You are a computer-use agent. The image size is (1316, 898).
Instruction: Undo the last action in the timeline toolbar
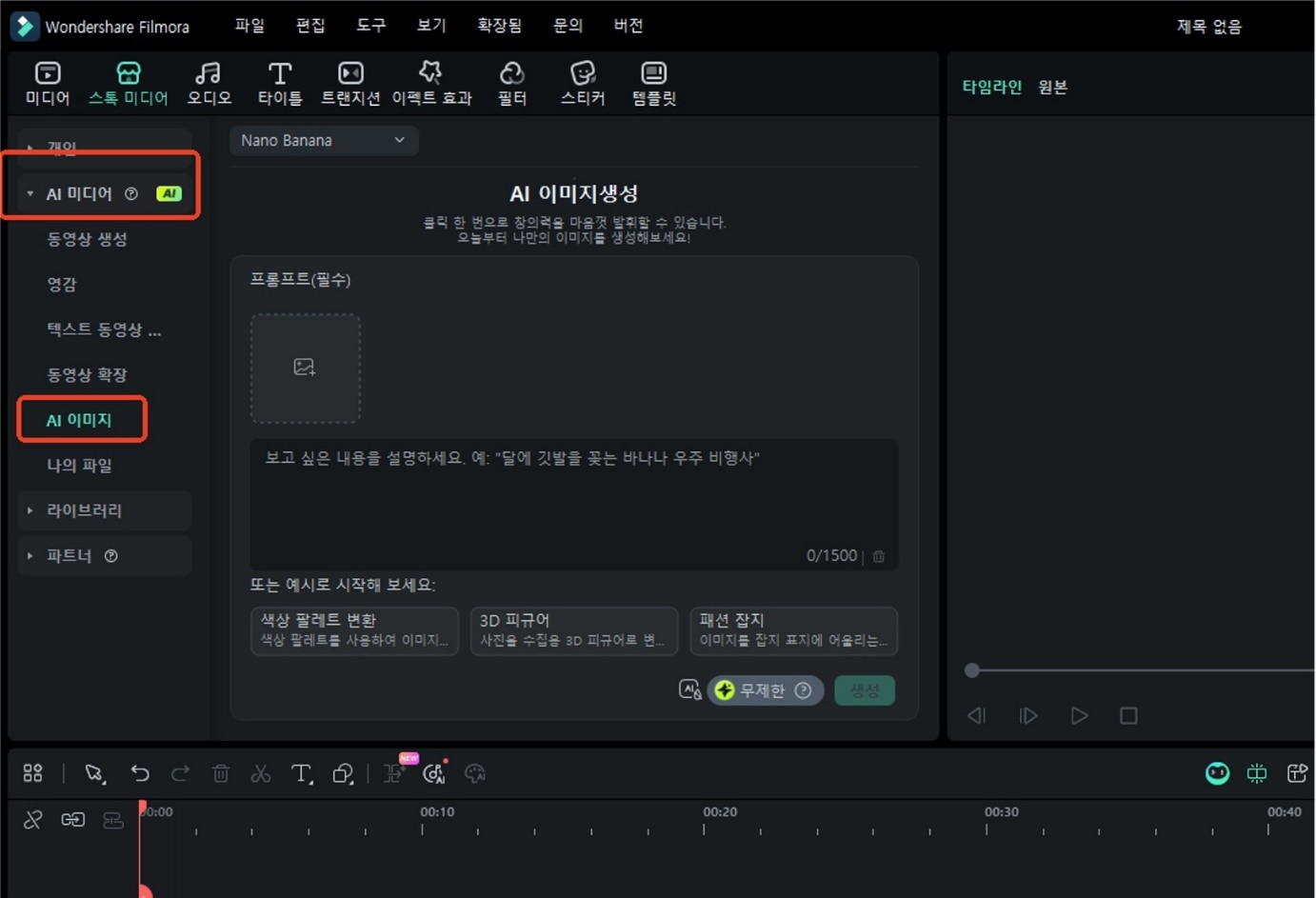point(141,773)
